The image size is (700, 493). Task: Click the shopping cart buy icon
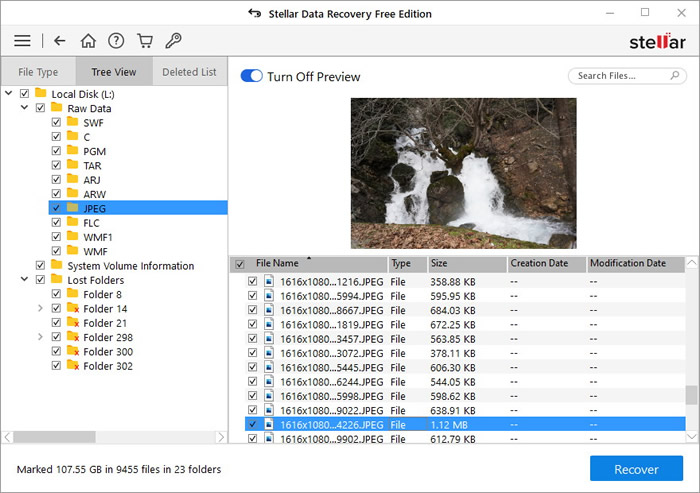click(144, 41)
